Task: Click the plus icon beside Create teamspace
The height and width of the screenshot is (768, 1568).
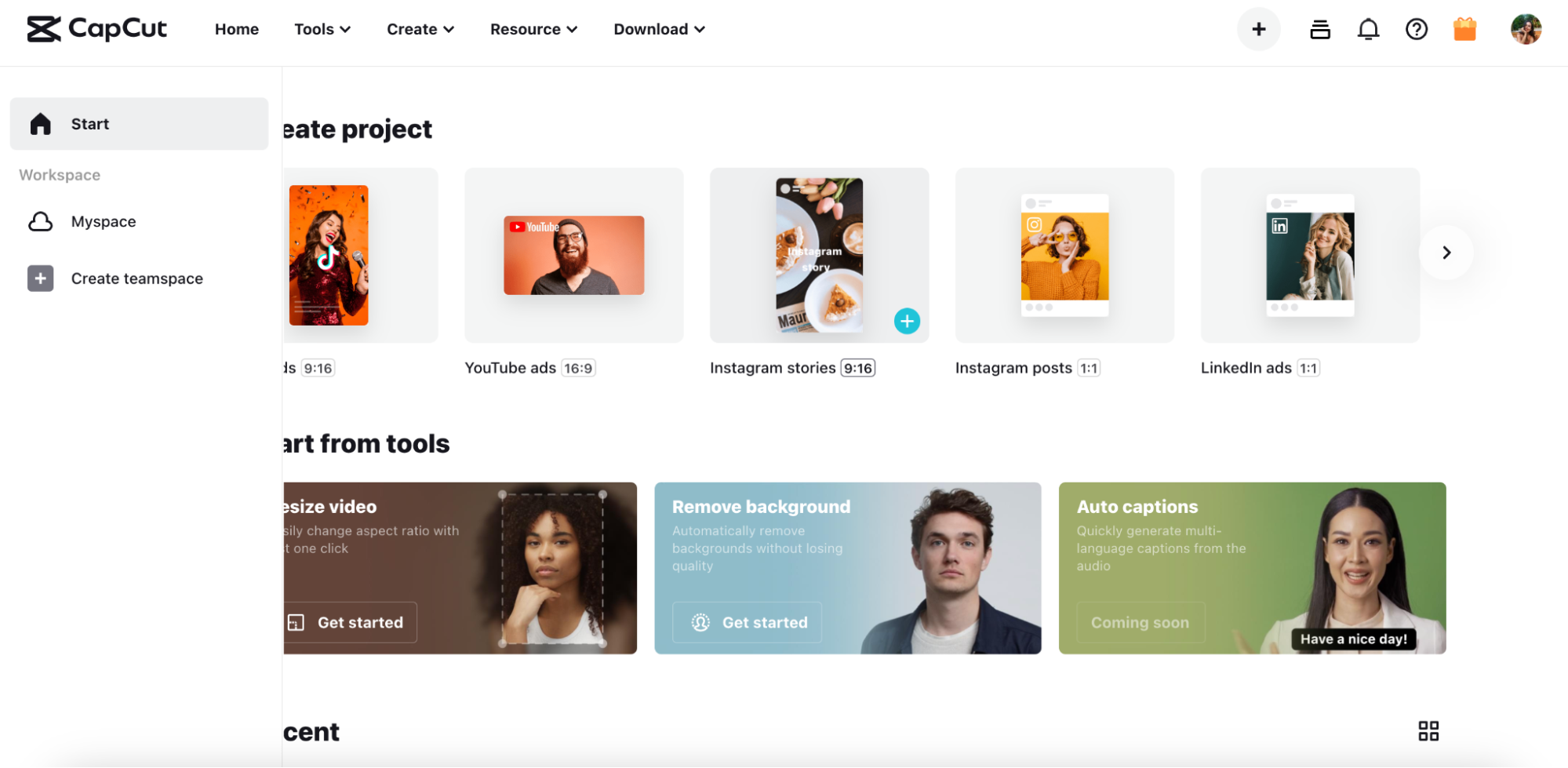Action: click(41, 278)
